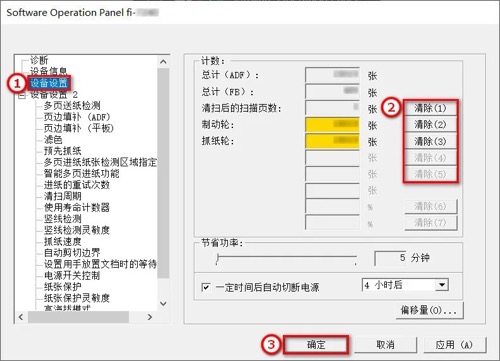This screenshot has width=500, height=361.
Task: Click 清除(2) for 制动轮 counter
Action: tap(430, 125)
